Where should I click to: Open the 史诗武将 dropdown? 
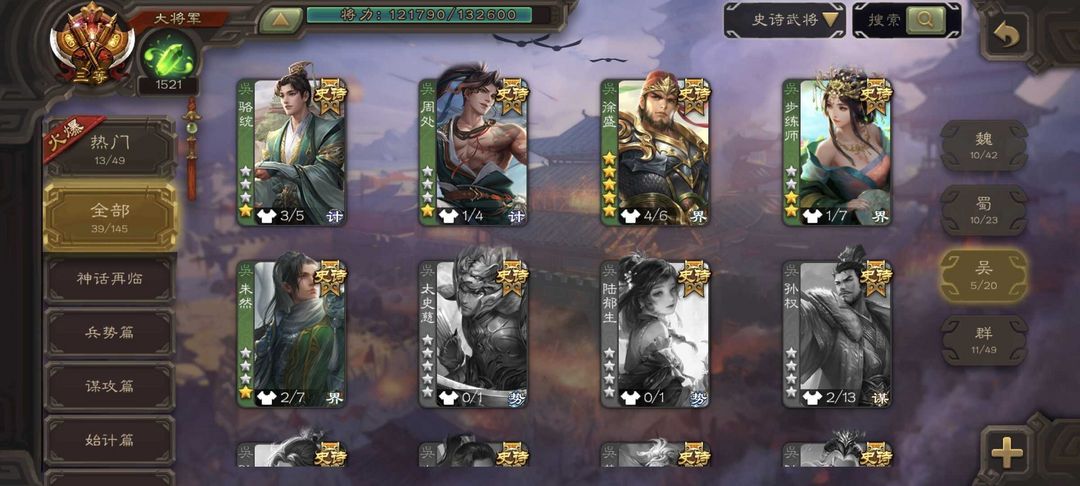click(x=785, y=20)
